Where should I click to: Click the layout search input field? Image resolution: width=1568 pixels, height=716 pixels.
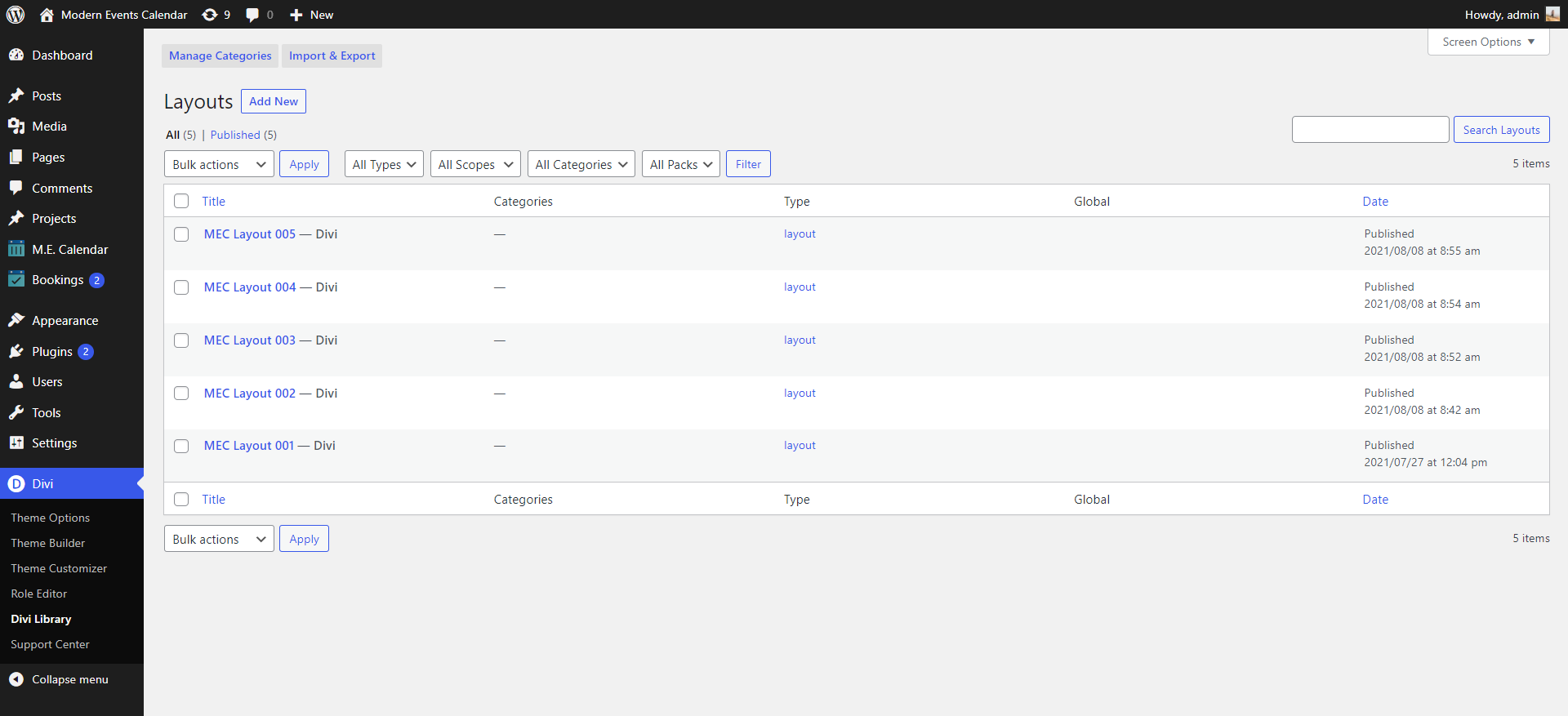tap(1370, 130)
